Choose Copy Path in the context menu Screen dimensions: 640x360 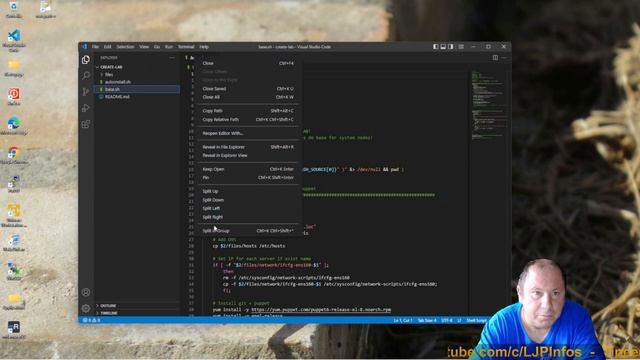pos(248,111)
